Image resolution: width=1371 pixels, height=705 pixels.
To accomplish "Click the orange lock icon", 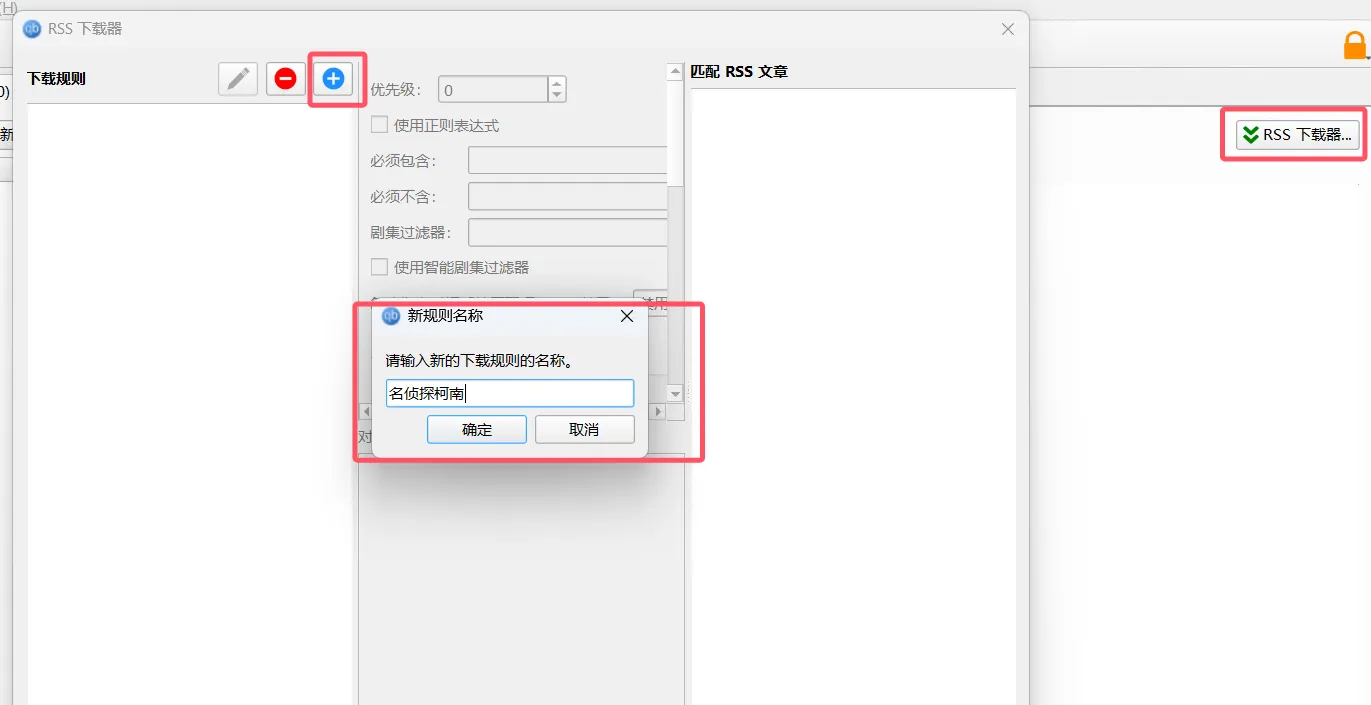I will [x=1355, y=46].
